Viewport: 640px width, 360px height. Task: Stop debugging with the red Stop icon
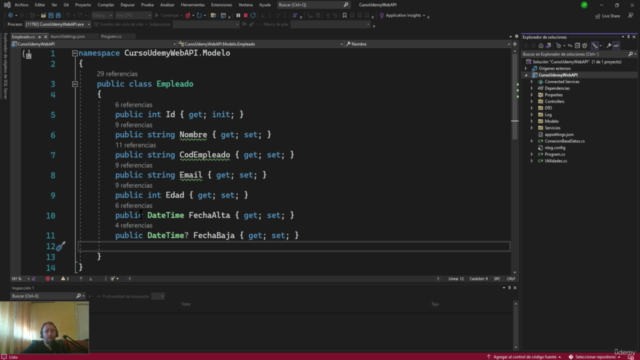pyautogui.click(x=246, y=16)
